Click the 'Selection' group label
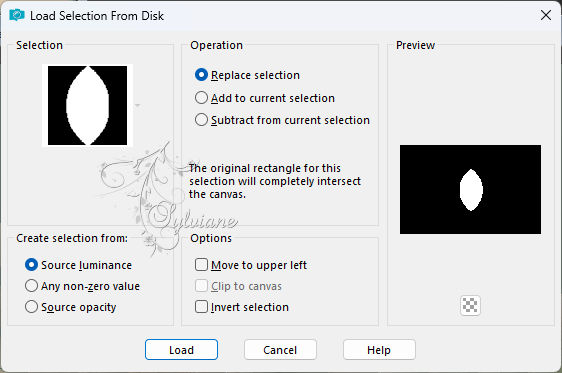This screenshot has height=373, width=562. pos(39,45)
